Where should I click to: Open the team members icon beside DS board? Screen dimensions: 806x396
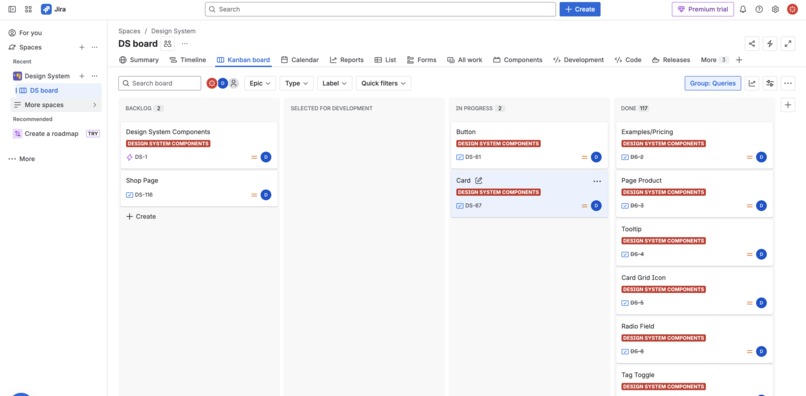pos(168,44)
